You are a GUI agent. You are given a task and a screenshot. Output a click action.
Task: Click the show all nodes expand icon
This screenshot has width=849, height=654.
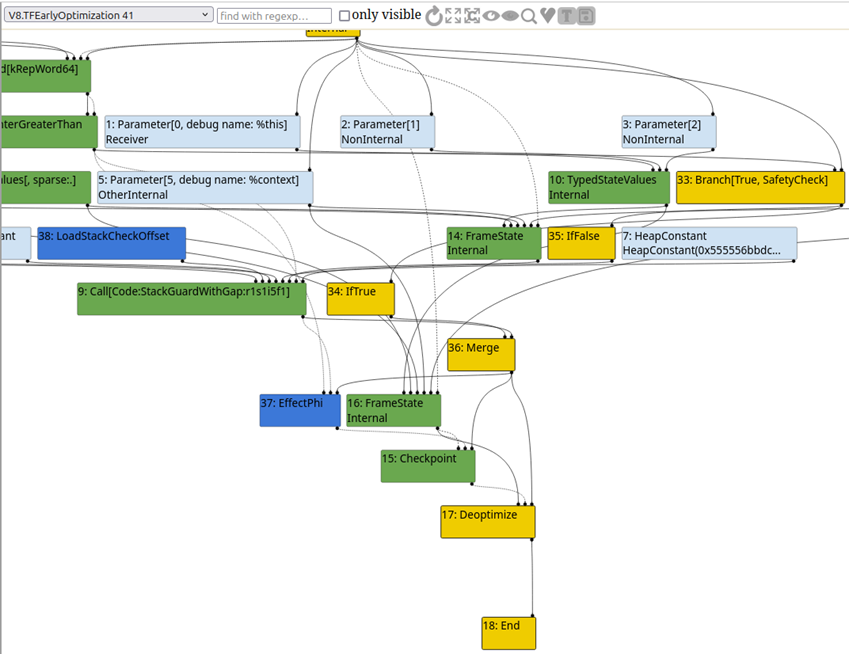coord(453,16)
